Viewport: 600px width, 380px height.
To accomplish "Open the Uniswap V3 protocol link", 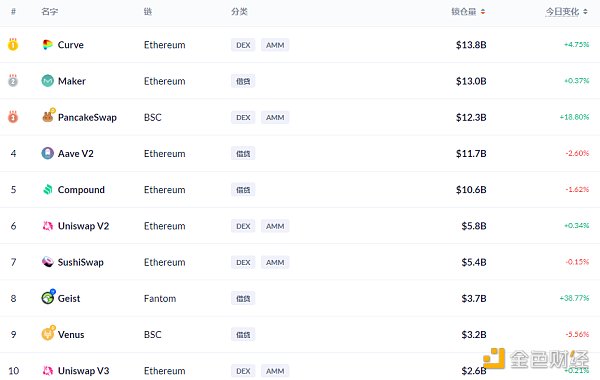I will pyautogui.click(x=83, y=370).
